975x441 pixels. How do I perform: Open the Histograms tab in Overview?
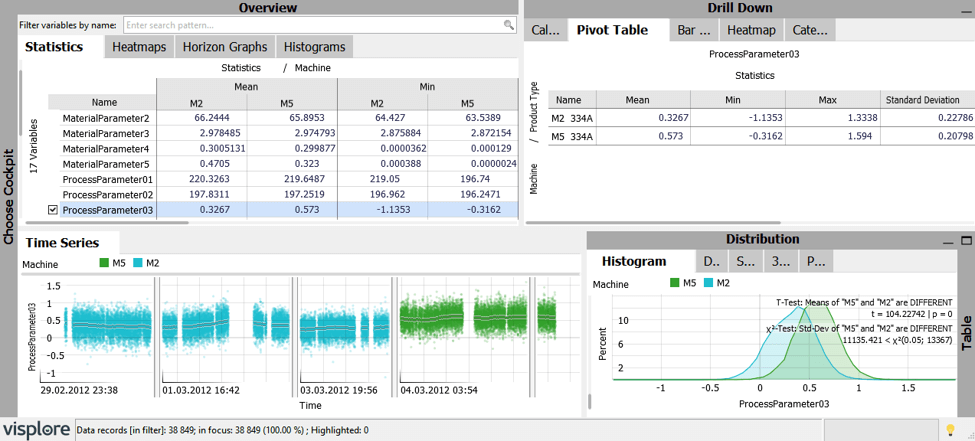[x=314, y=47]
